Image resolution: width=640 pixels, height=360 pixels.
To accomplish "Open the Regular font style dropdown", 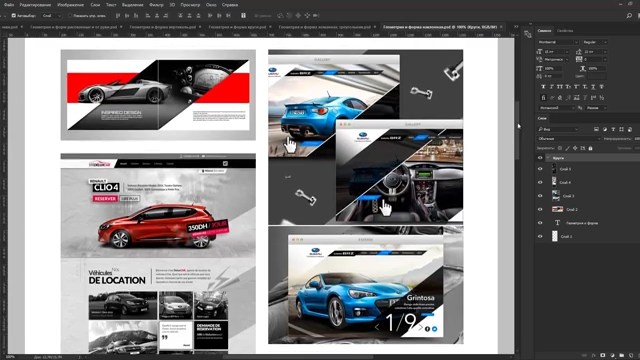I will (595, 42).
